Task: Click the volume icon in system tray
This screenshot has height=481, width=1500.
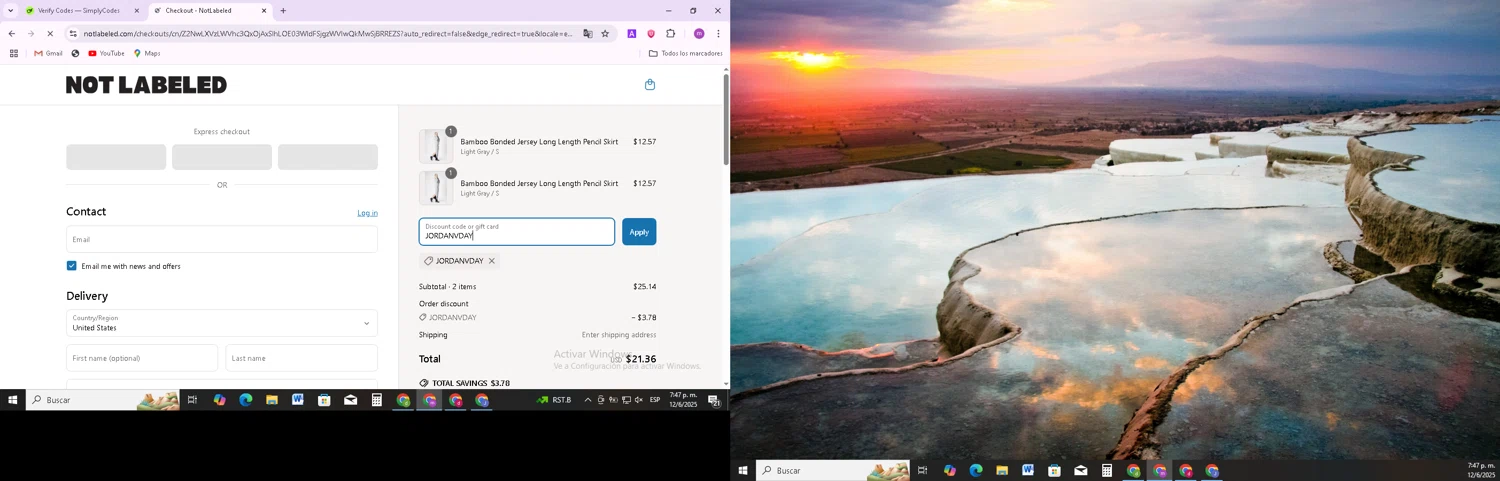Action: click(x=639, y=400)
